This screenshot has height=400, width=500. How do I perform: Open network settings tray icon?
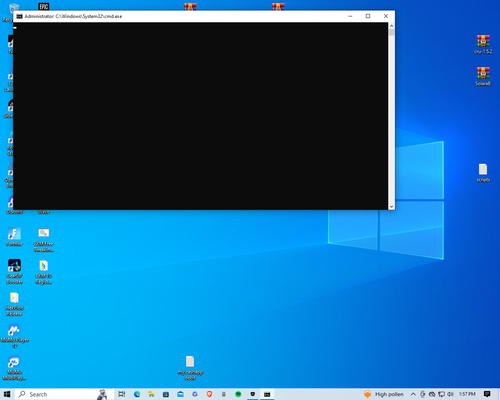(441, 394)
